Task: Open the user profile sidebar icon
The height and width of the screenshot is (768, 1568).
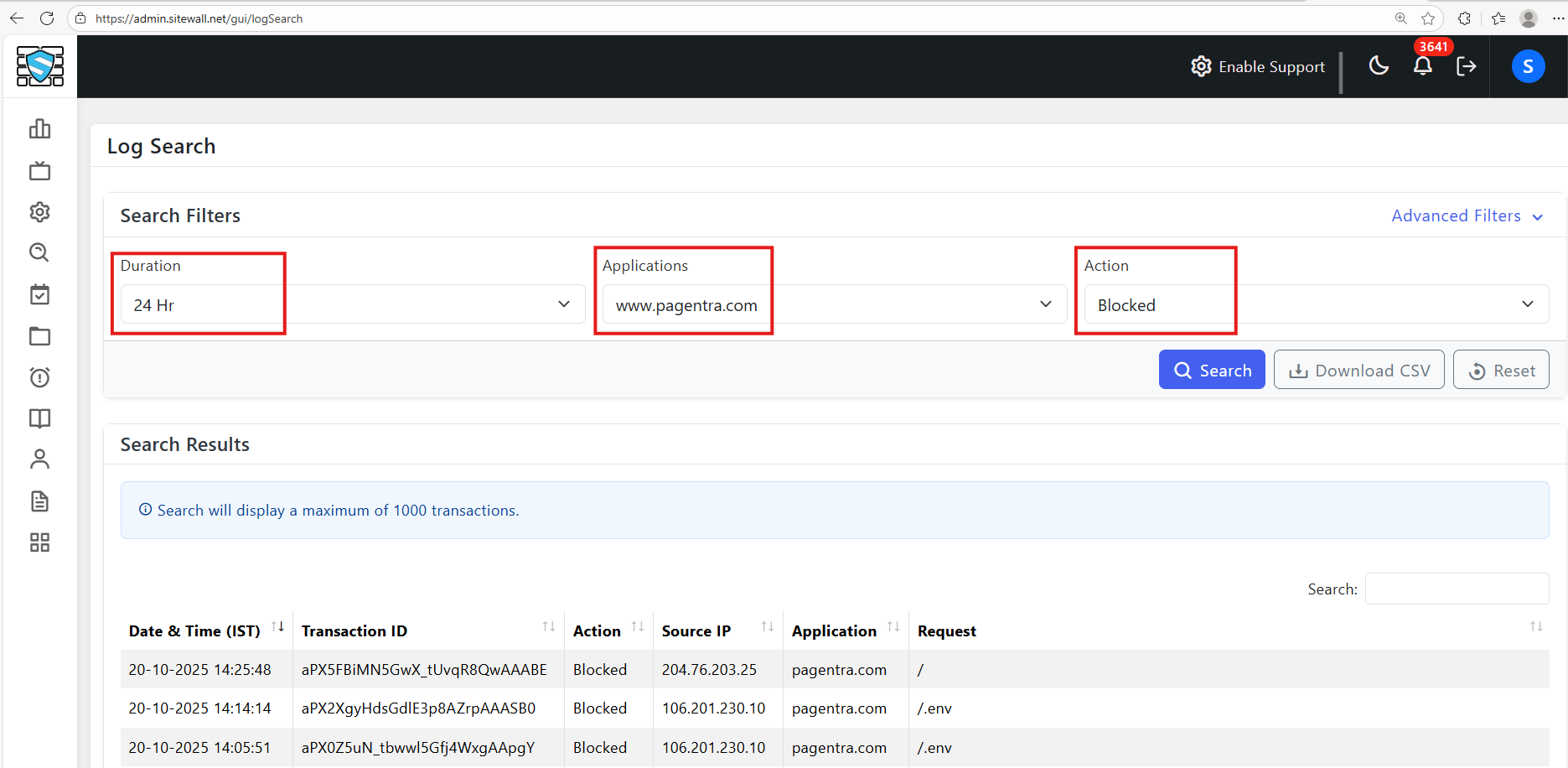Action: [39, 459]
